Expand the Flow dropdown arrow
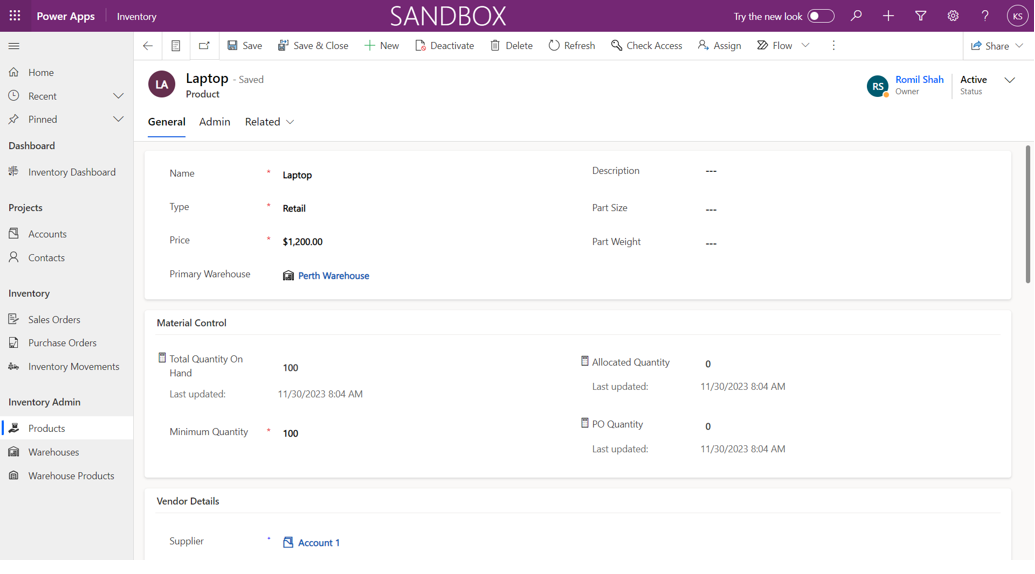 806,46
